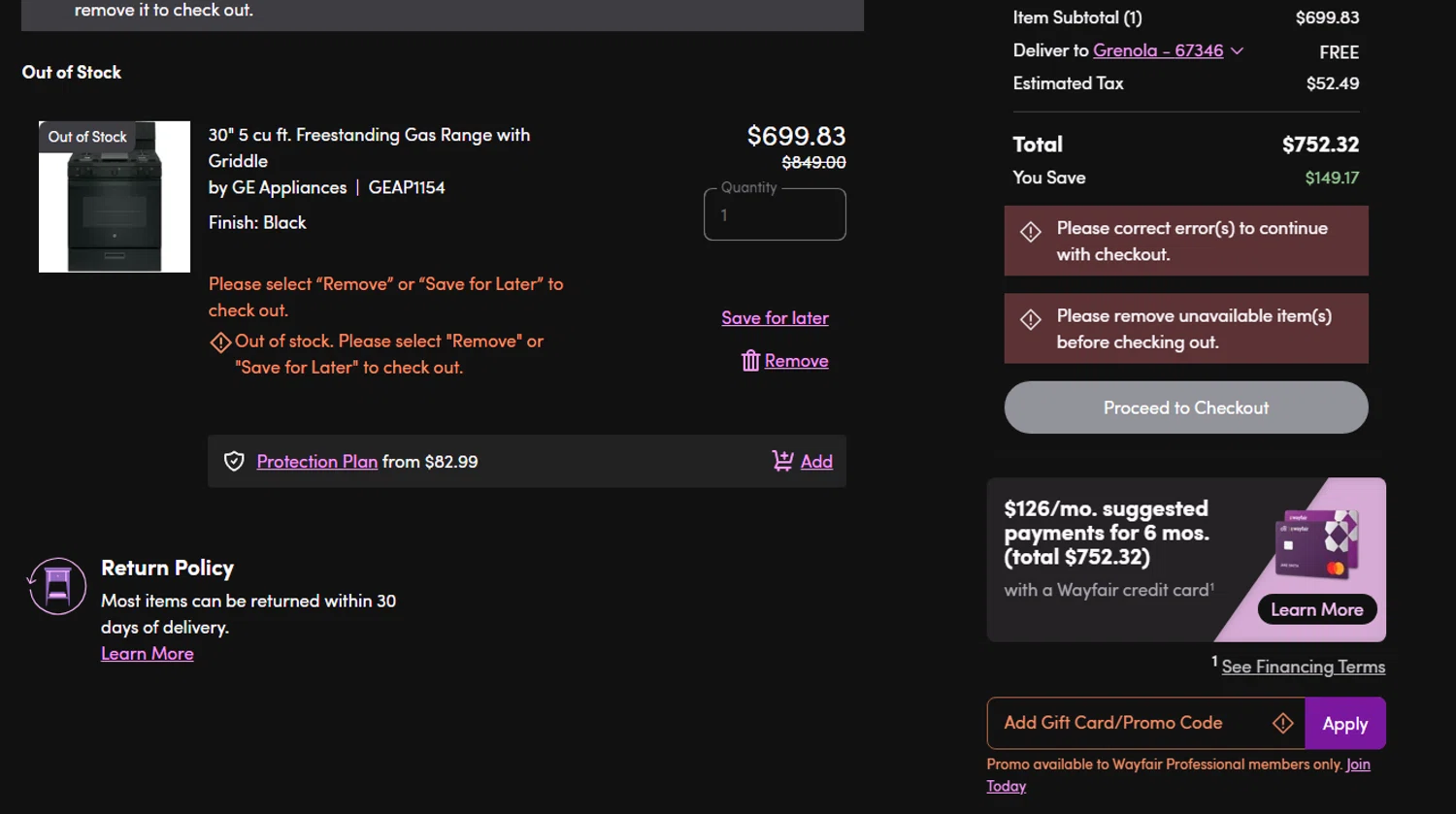Viewport: 1456px width, 814px height.
Task: Click the 'Item Subtotal (1)' label
Action: point(1077,17)
